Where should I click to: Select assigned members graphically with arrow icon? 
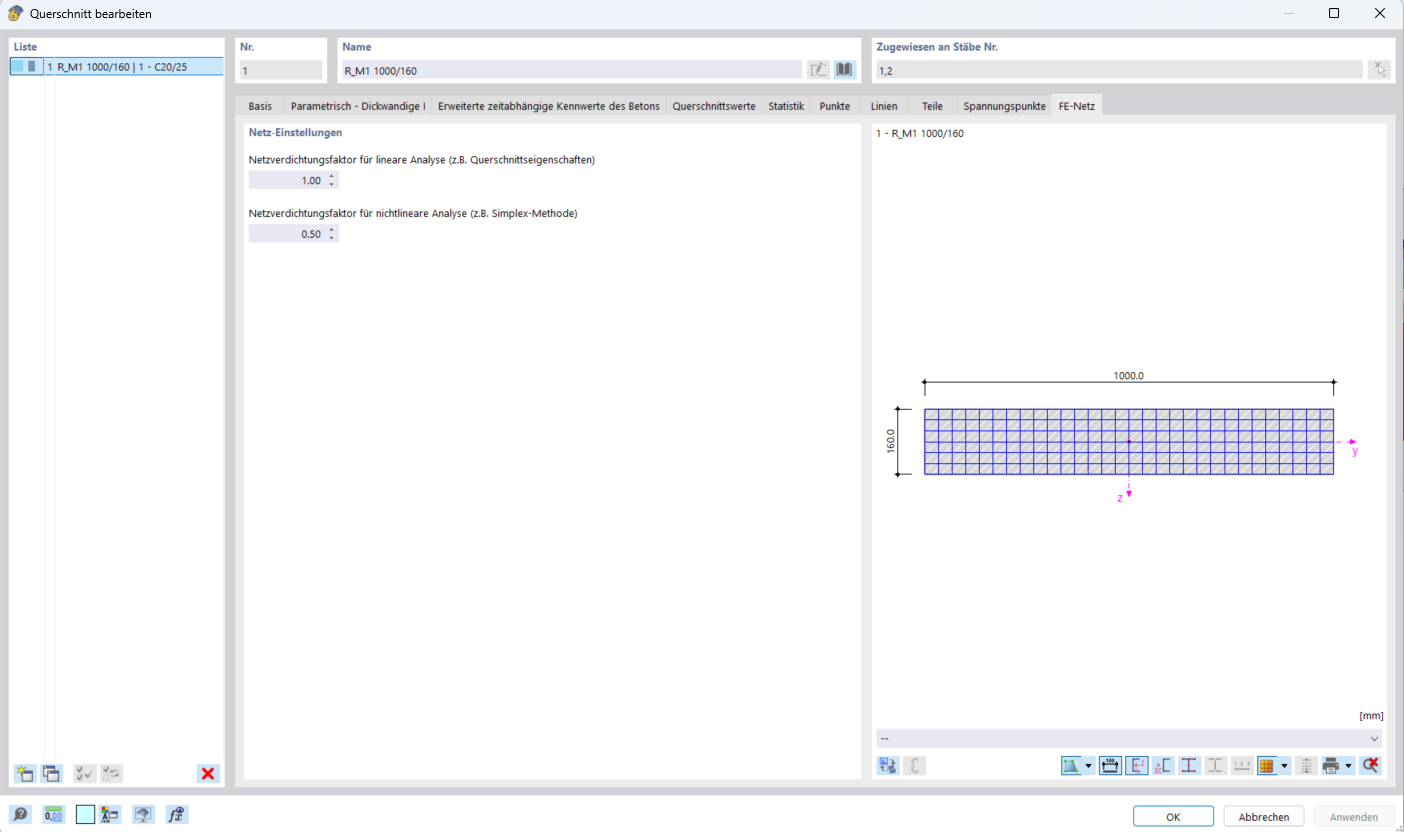(1379, 68)
